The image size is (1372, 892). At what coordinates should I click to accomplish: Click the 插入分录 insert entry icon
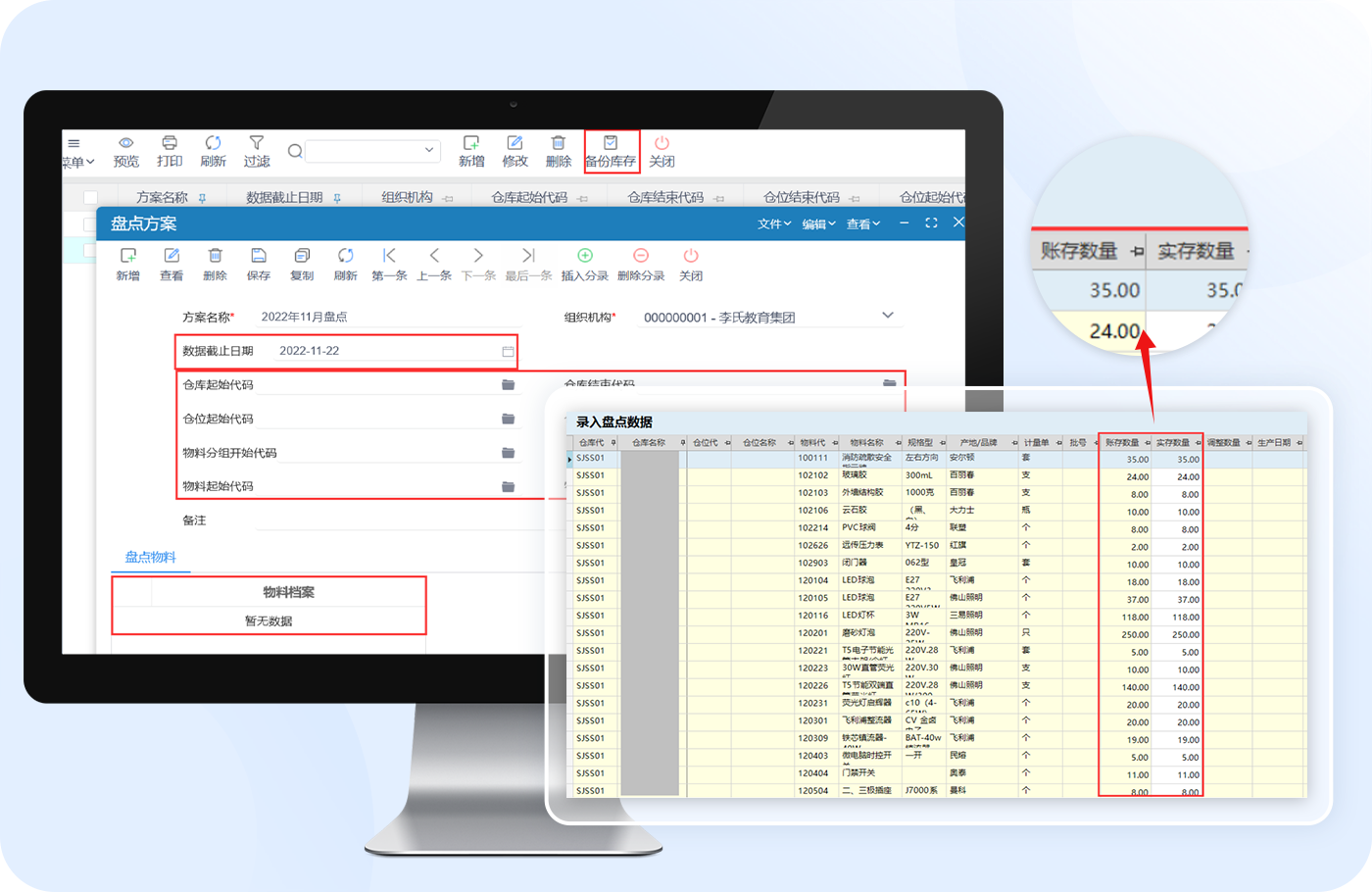click(x=585, y=256)
